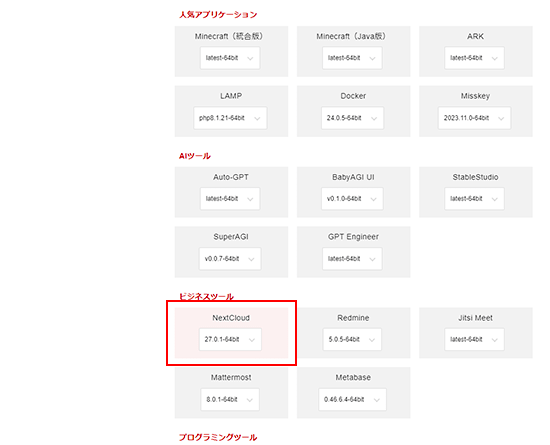Image resolution: width=550 pixels, height=445 pixels.
Task: Open the Metabase version dropdown
Action: pos(352,399)
